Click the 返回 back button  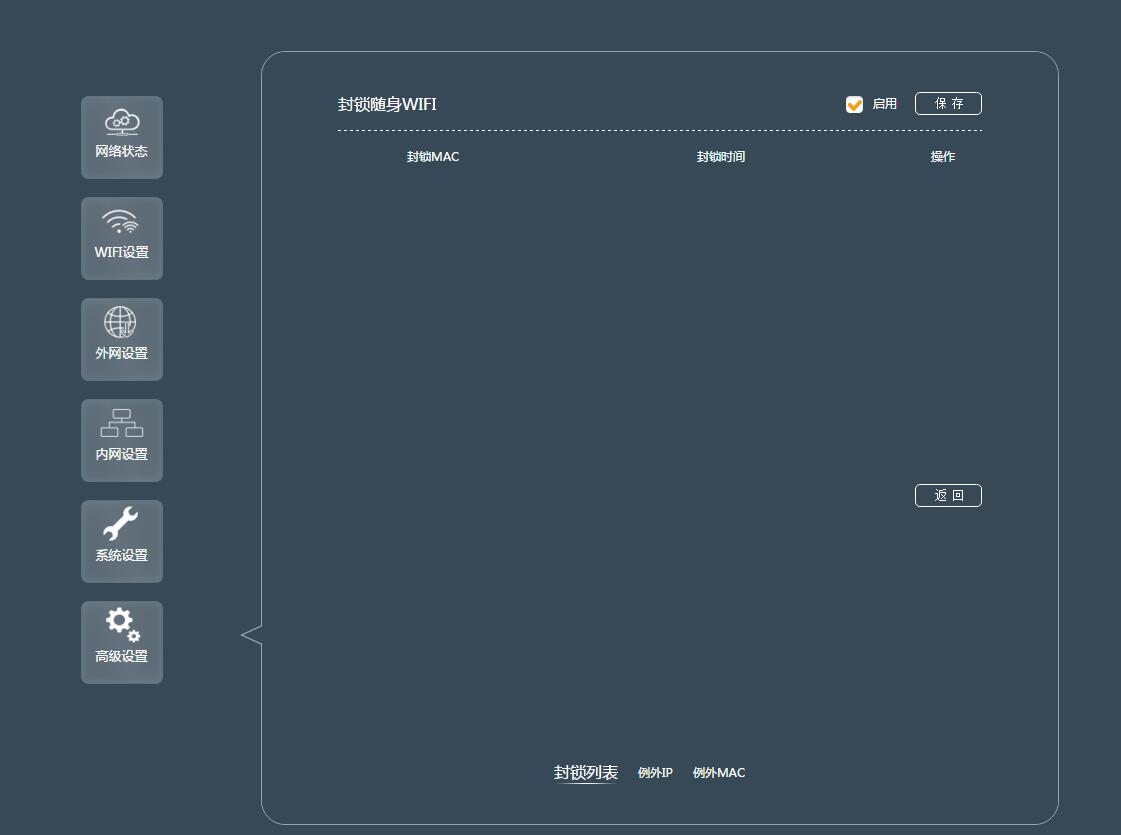tap(948, 495)
